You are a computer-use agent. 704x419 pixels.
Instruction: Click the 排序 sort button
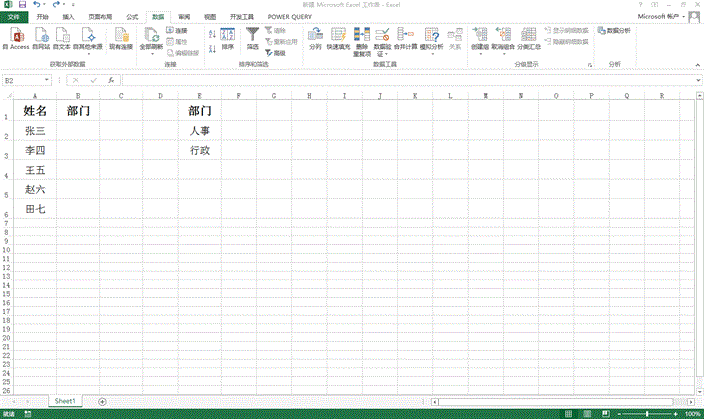(227, 38)
